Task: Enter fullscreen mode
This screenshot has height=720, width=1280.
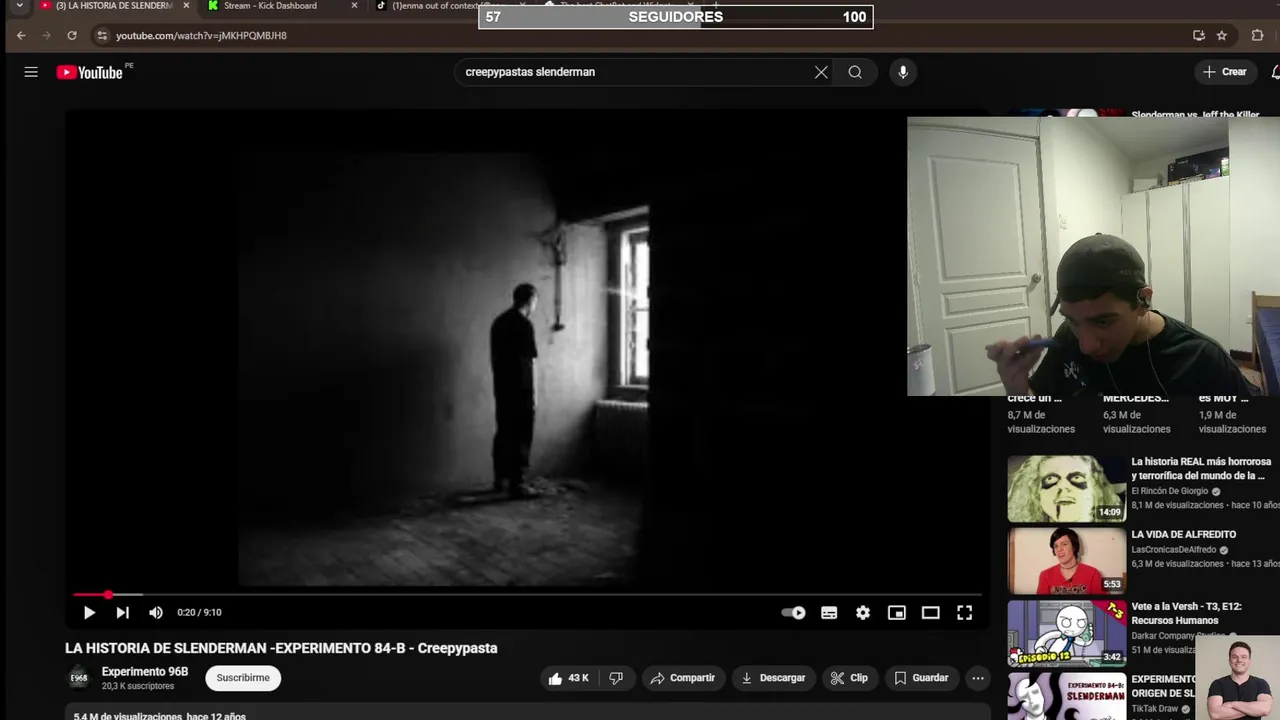Action: point(964,613)
